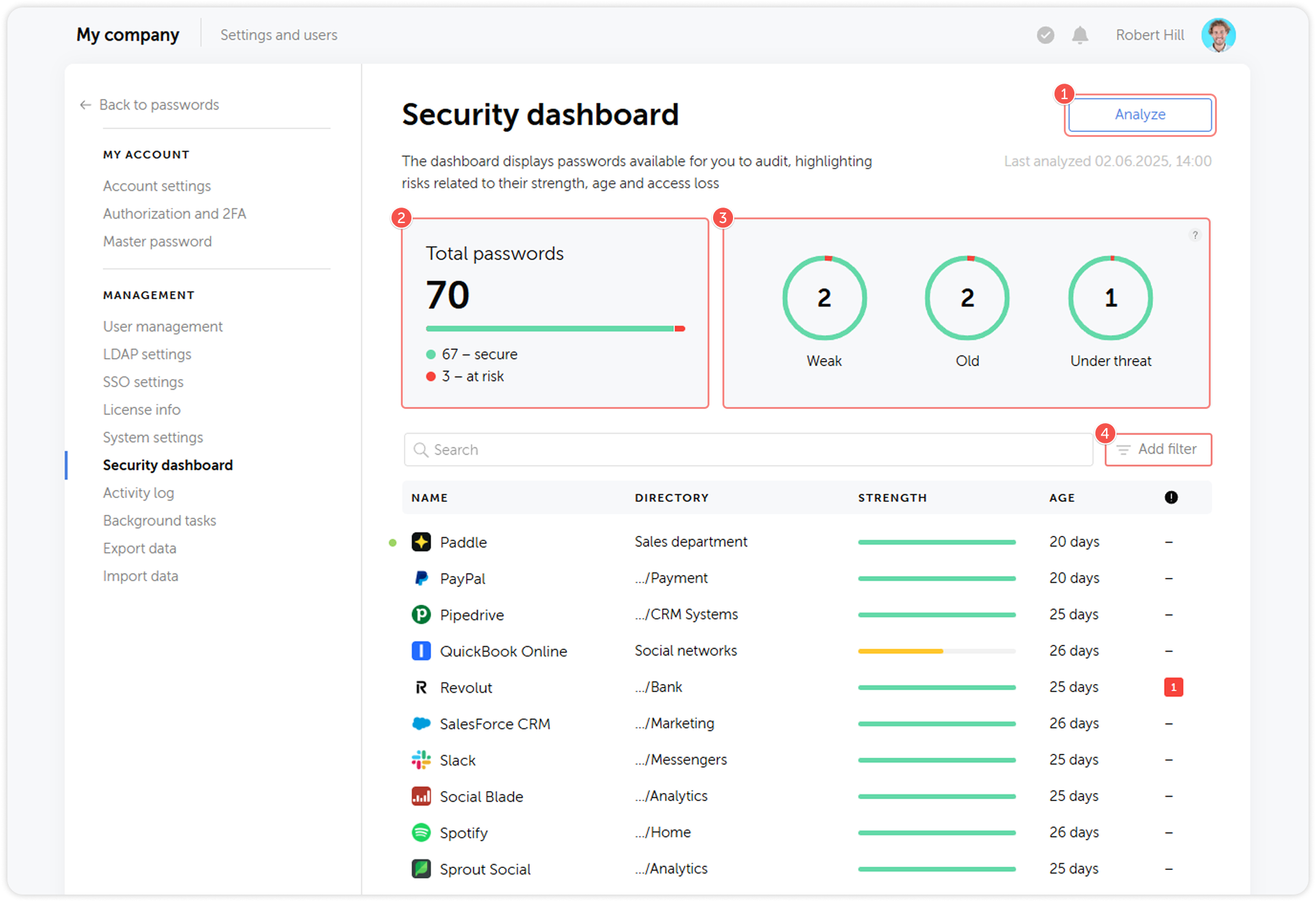The height and width of the screenshot is (902, 1316).
Task: Sort by STRENGTH column header
Action: tap(892, 497)
